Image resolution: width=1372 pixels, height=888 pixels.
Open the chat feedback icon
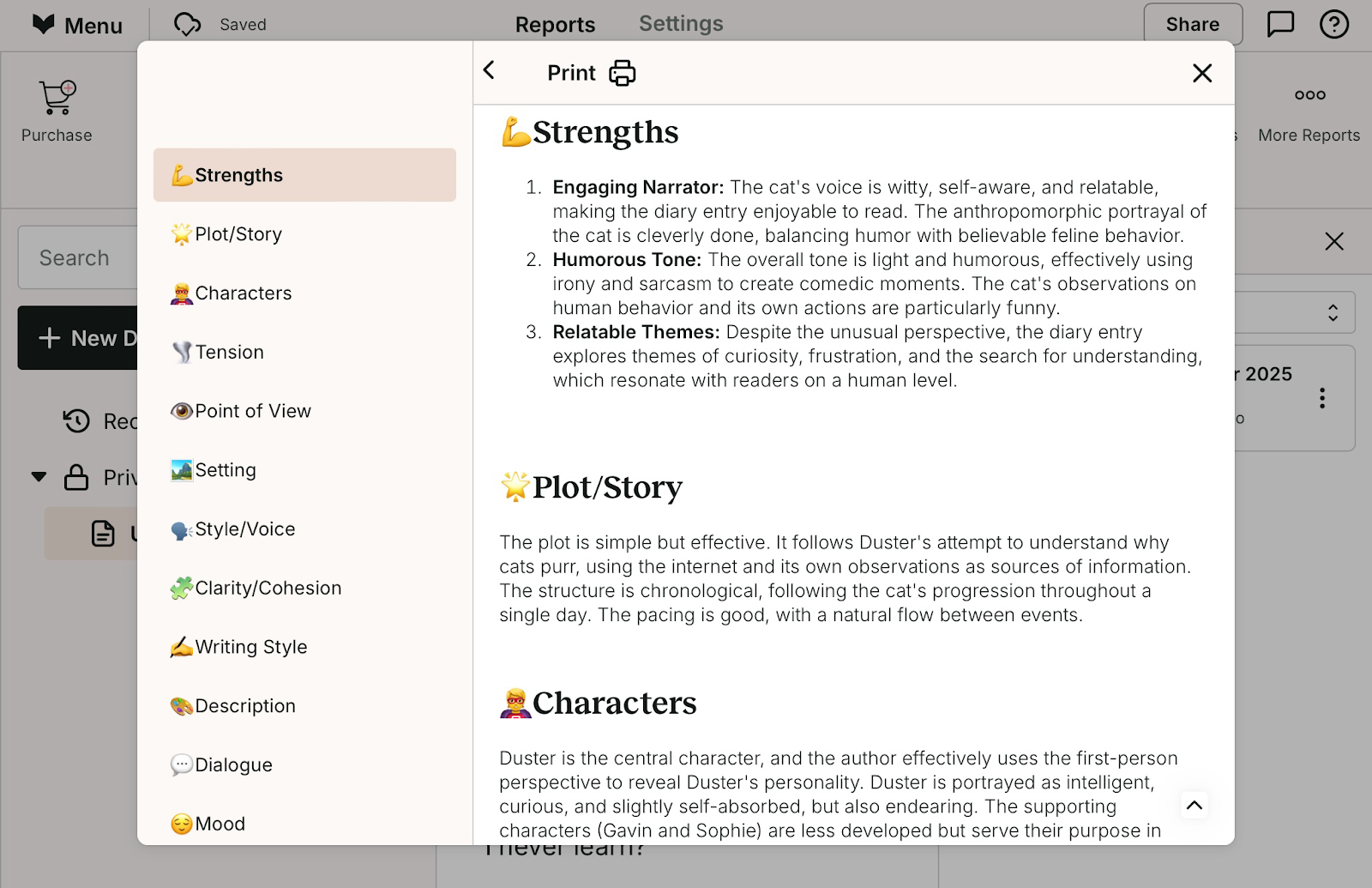pyautogui.click(x=1280, y=24)
